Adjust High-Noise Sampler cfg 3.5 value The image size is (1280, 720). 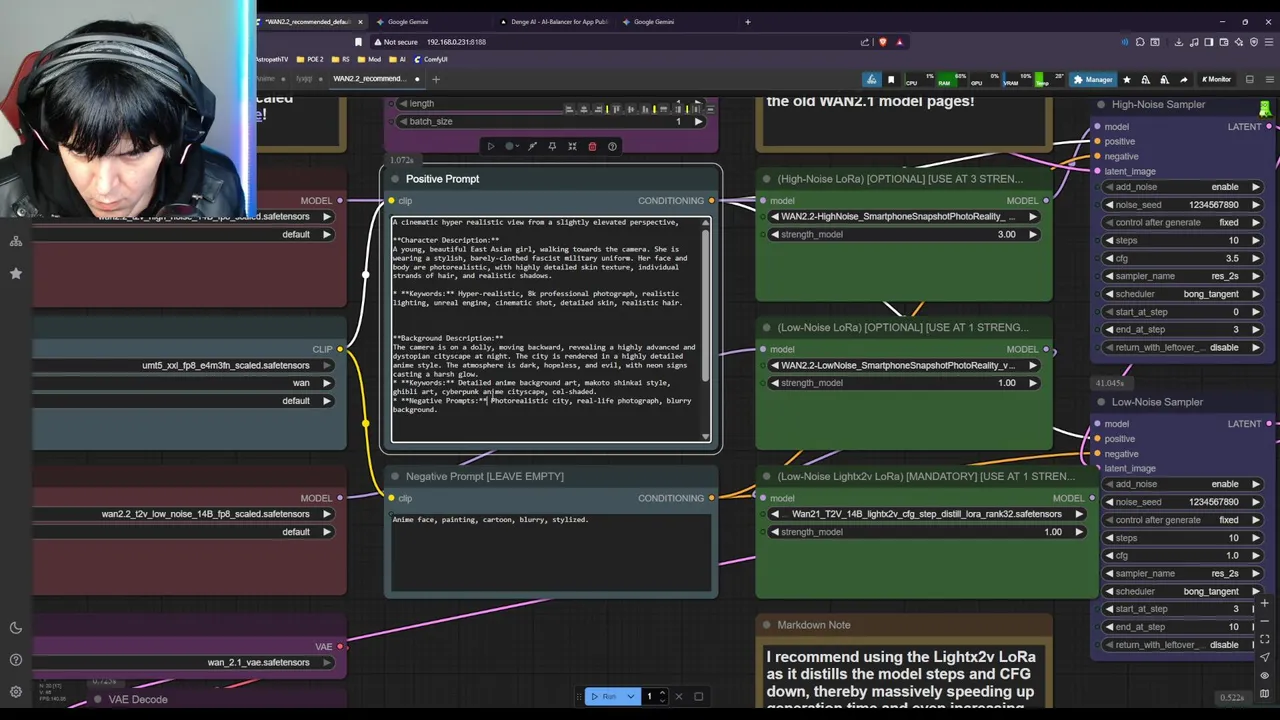[1181, 258]
